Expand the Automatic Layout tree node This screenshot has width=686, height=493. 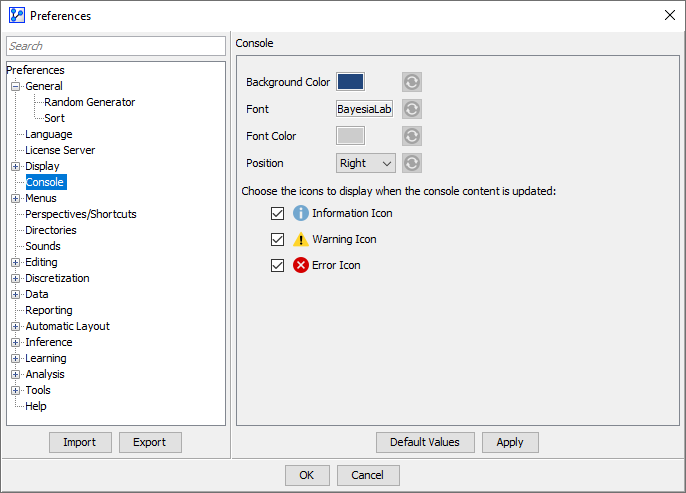pos(15,326)
